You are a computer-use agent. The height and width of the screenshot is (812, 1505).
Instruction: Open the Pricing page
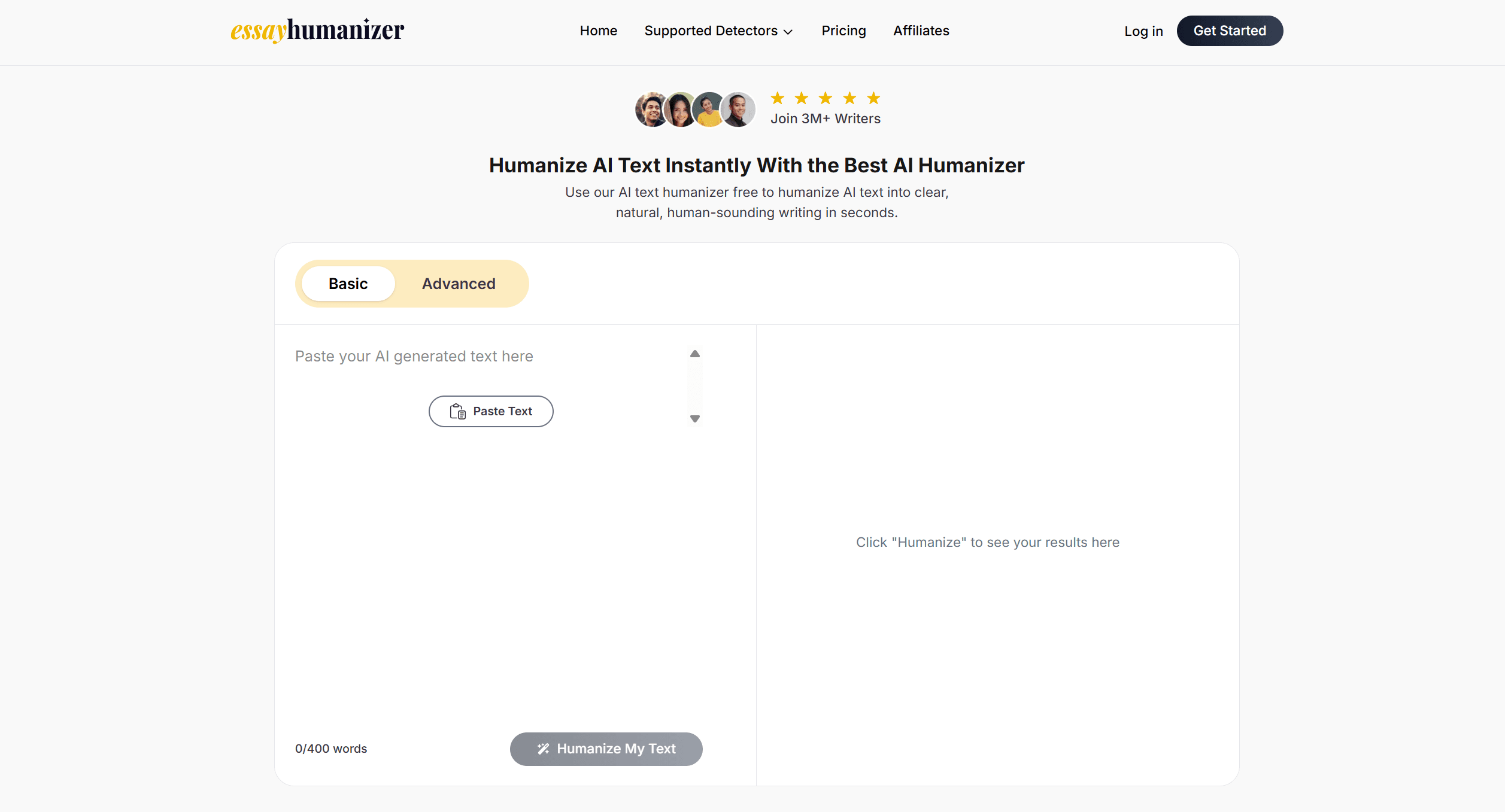[843, 31]
